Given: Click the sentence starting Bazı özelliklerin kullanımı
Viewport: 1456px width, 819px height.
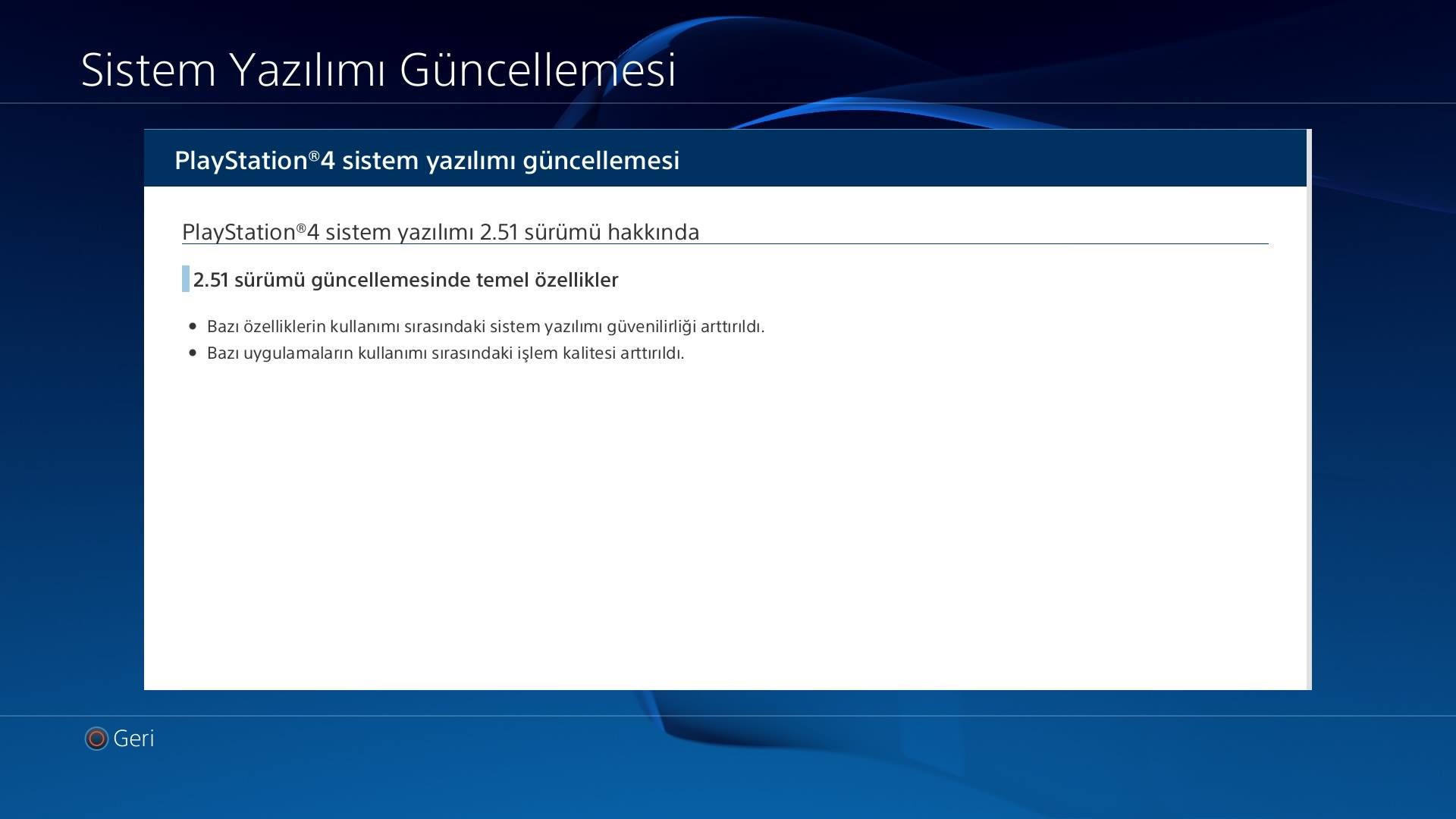Looking at the screenshot, I should [x=485, y=327].
